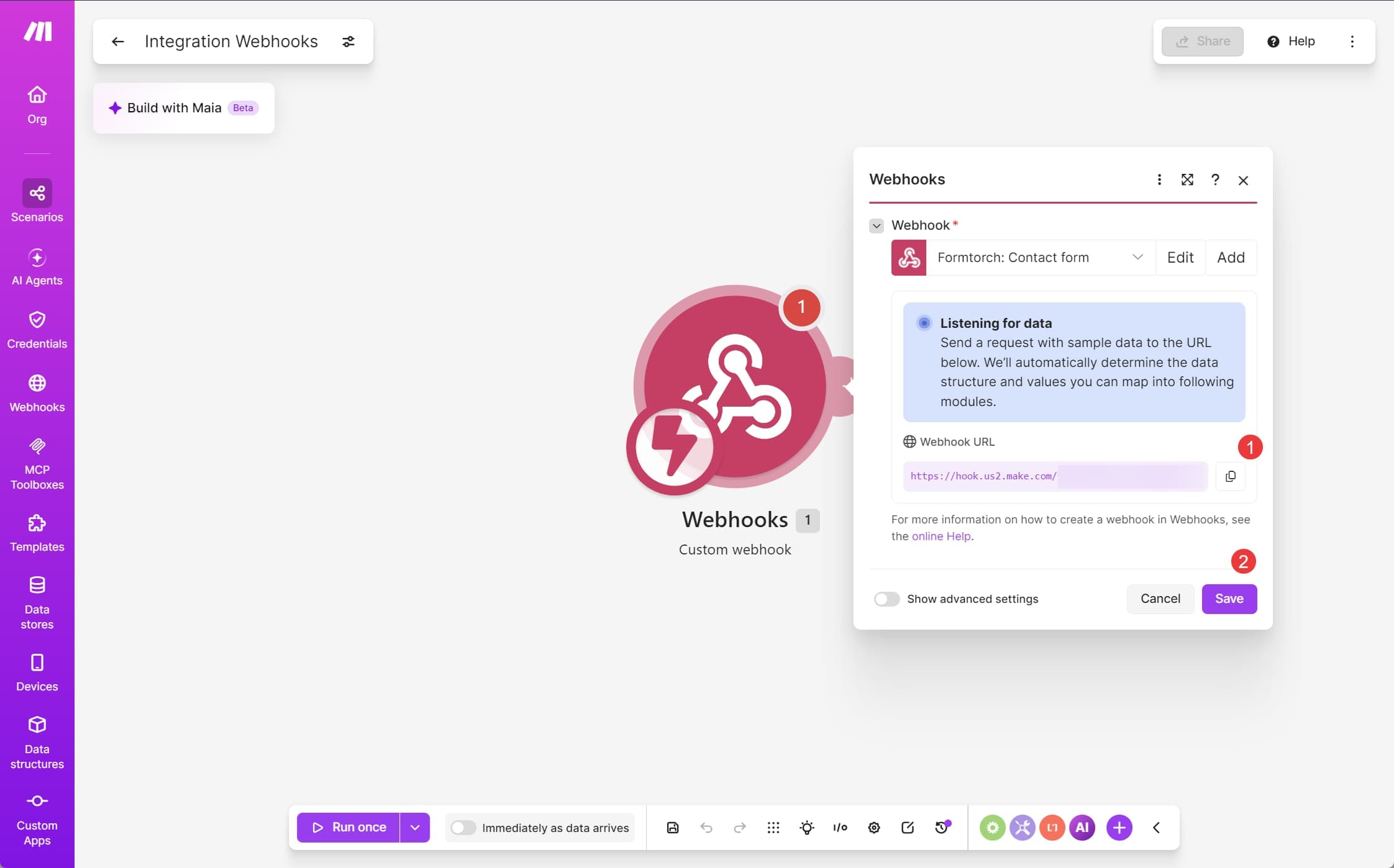Open scenario options sliders icon
This screenshot has width=1394, height=868.
click(x=348, y=41)
